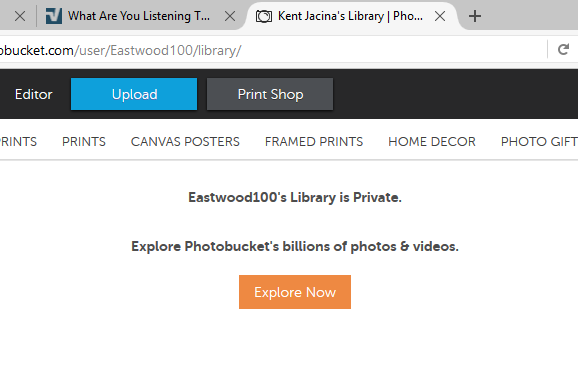Go to PRINTS category
Image resolution: width=578 pixels, height=365 pixels.
84,142
